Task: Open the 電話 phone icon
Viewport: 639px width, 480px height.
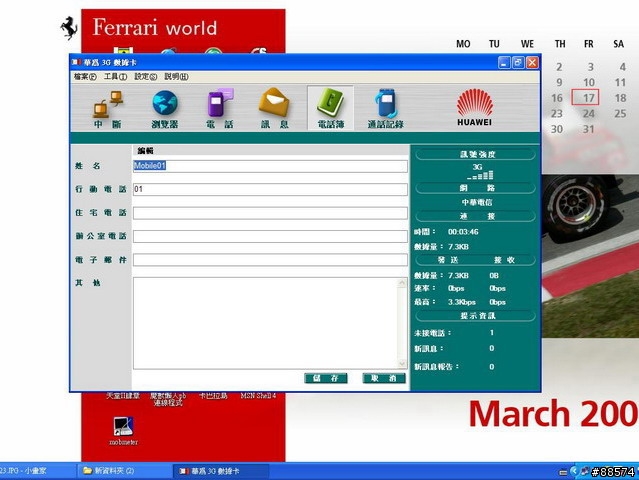Action: [x=220, y=108]
